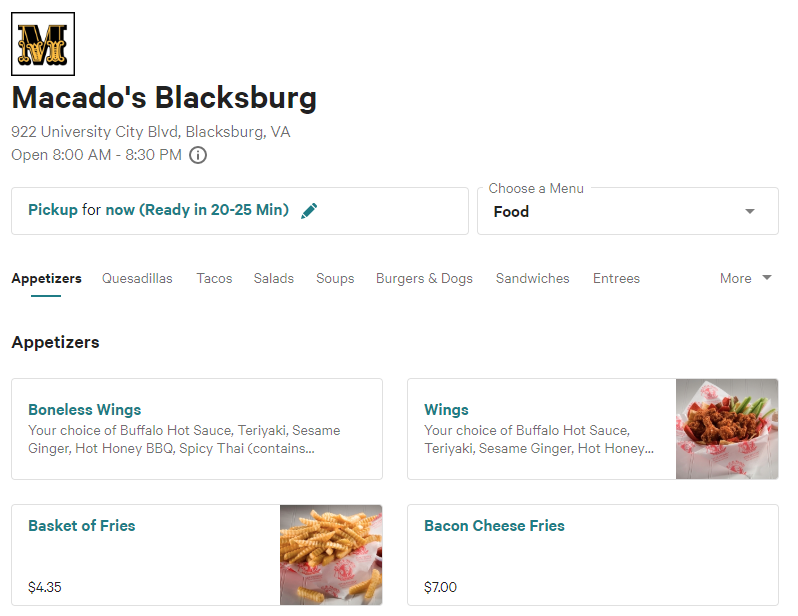Change the pickup time setting
This screenshot has width=798, height=616.
click(158, 210)
